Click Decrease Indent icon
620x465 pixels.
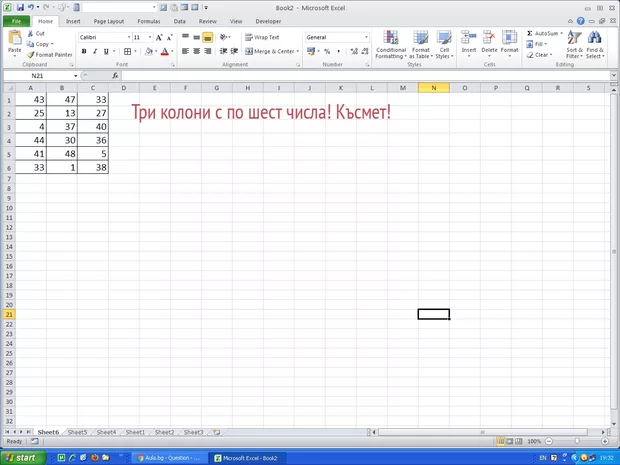[x=223, y=51]
